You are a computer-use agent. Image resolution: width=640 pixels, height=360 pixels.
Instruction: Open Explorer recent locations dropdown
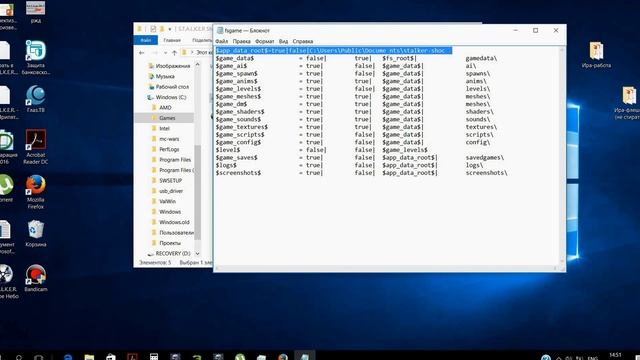[x=165, y=53]
